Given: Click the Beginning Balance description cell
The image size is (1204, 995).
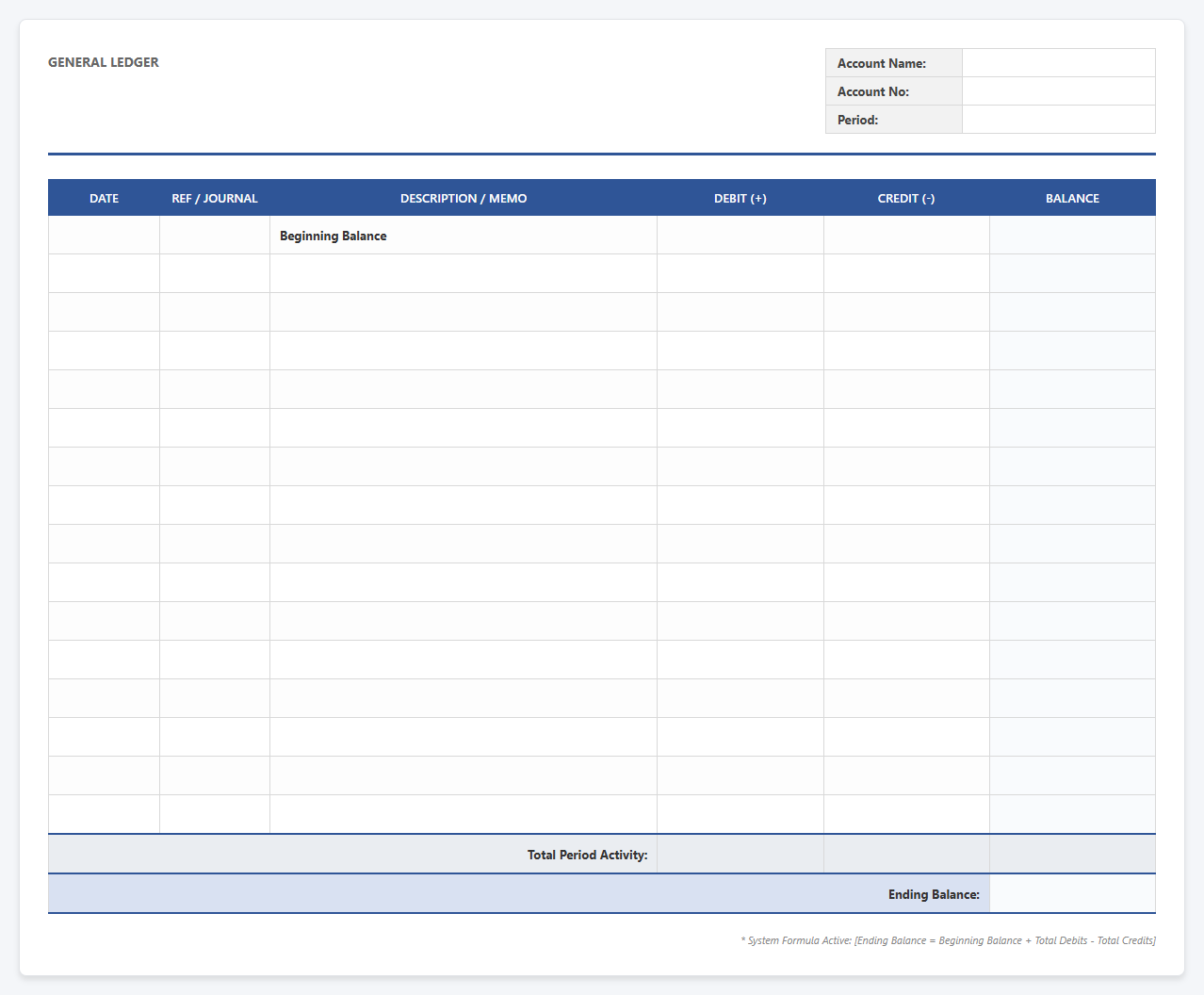Looking at the screenshot, I should pyautogui.click(x=464, y=236).
